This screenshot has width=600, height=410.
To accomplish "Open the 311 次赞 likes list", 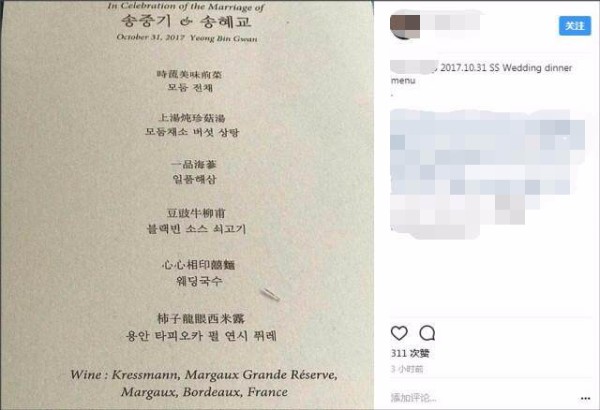I will coord(410,353).
